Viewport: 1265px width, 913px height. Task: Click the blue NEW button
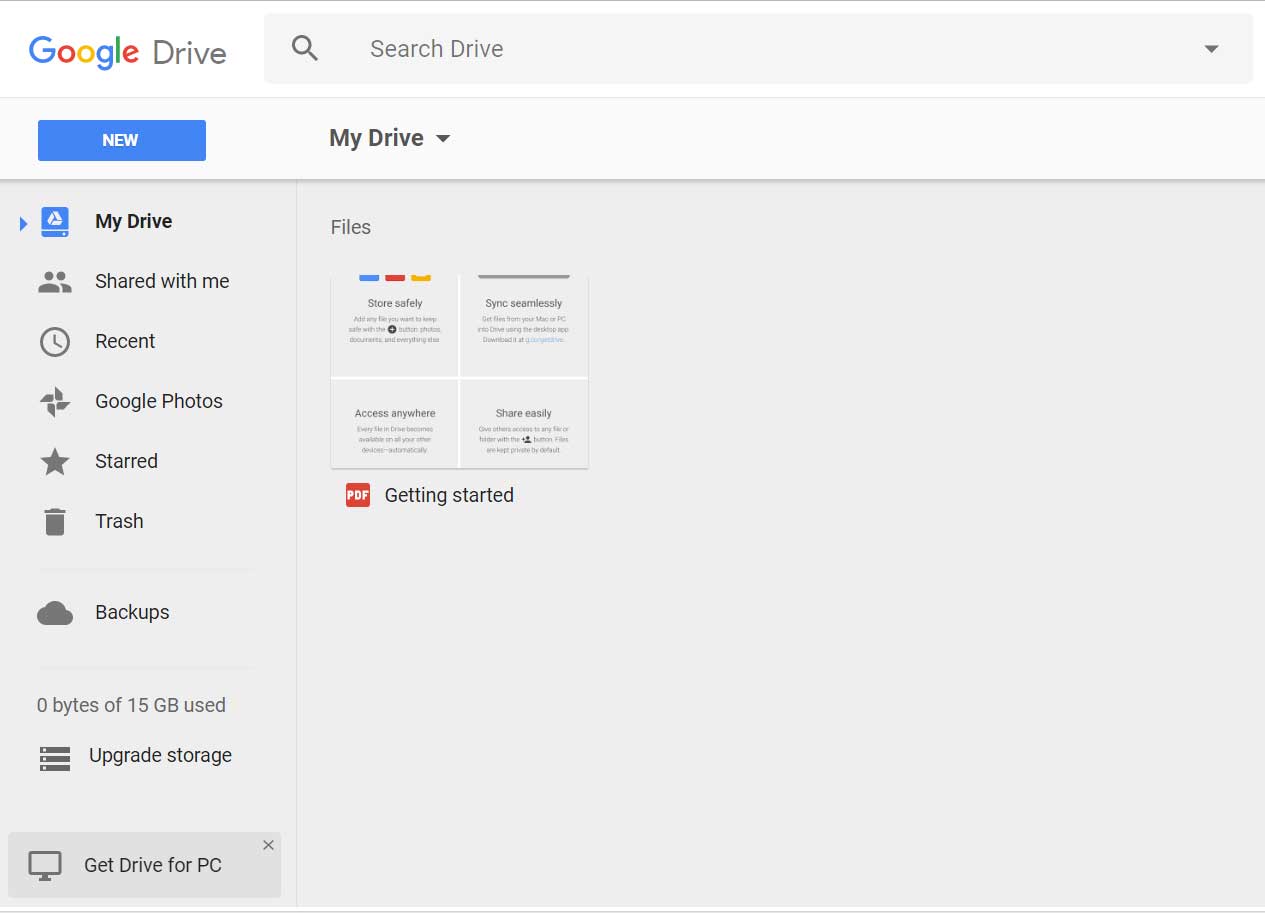121,140
